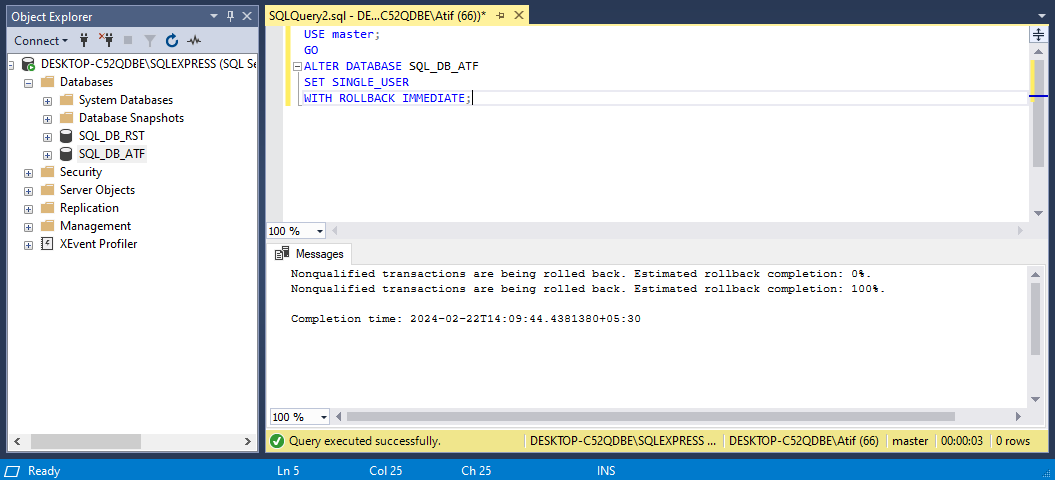Open the Messages results tab
1055x480 pixels.
310,254
